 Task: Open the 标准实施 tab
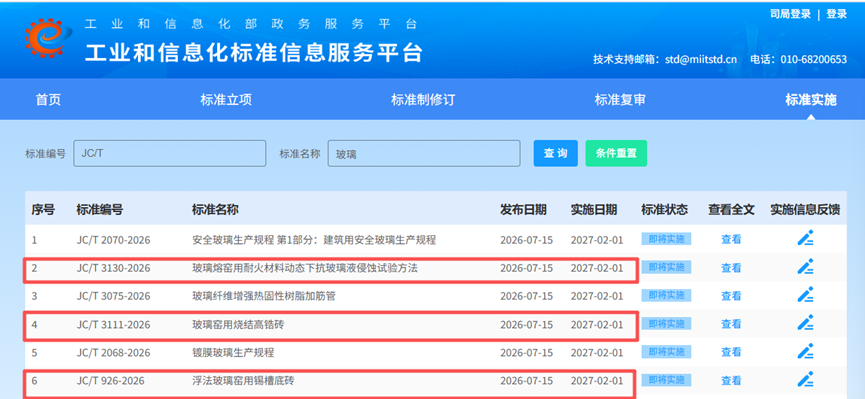tap(811, 100)
